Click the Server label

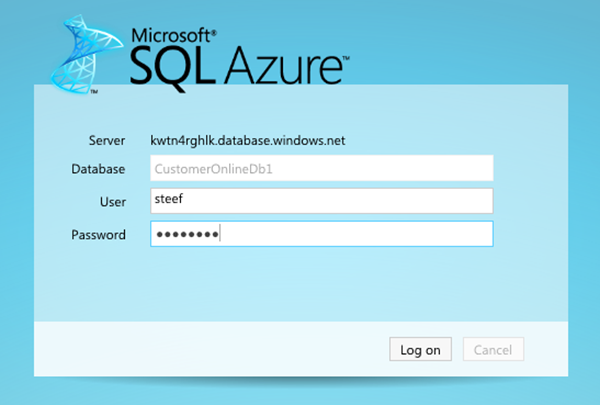pos(106,140)
